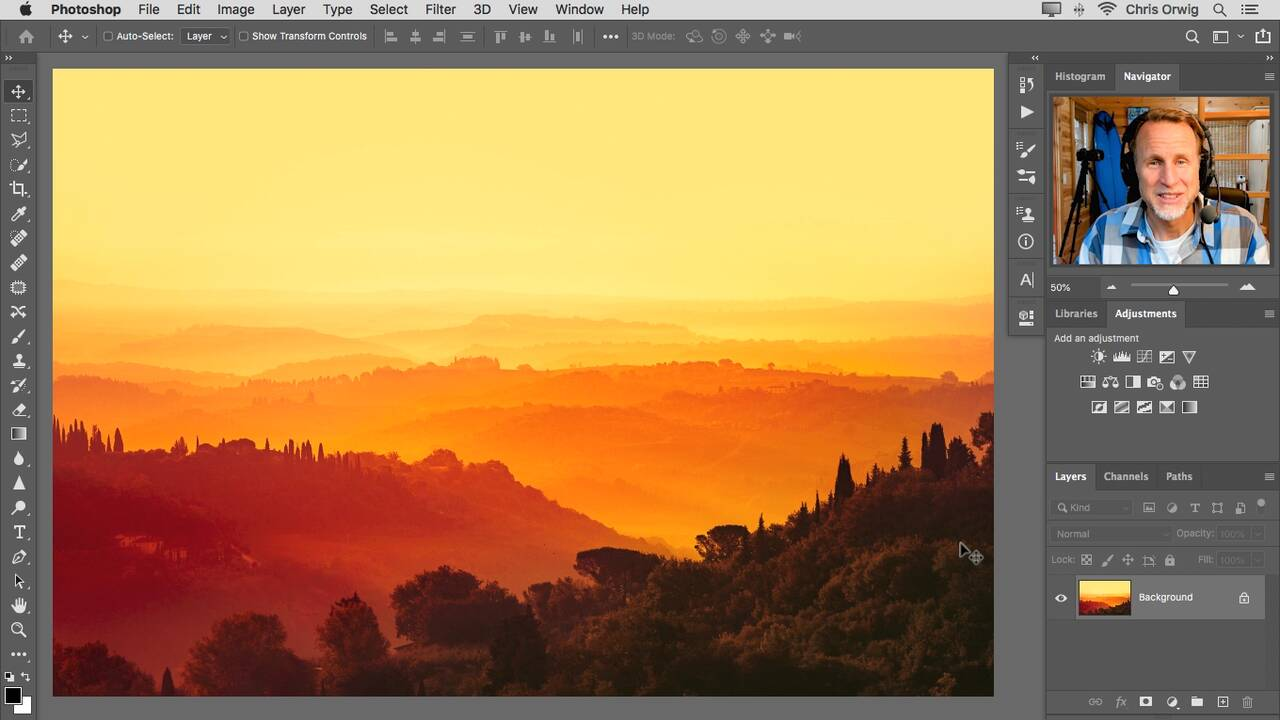Enable Show Transform Controls

(243, 36)
